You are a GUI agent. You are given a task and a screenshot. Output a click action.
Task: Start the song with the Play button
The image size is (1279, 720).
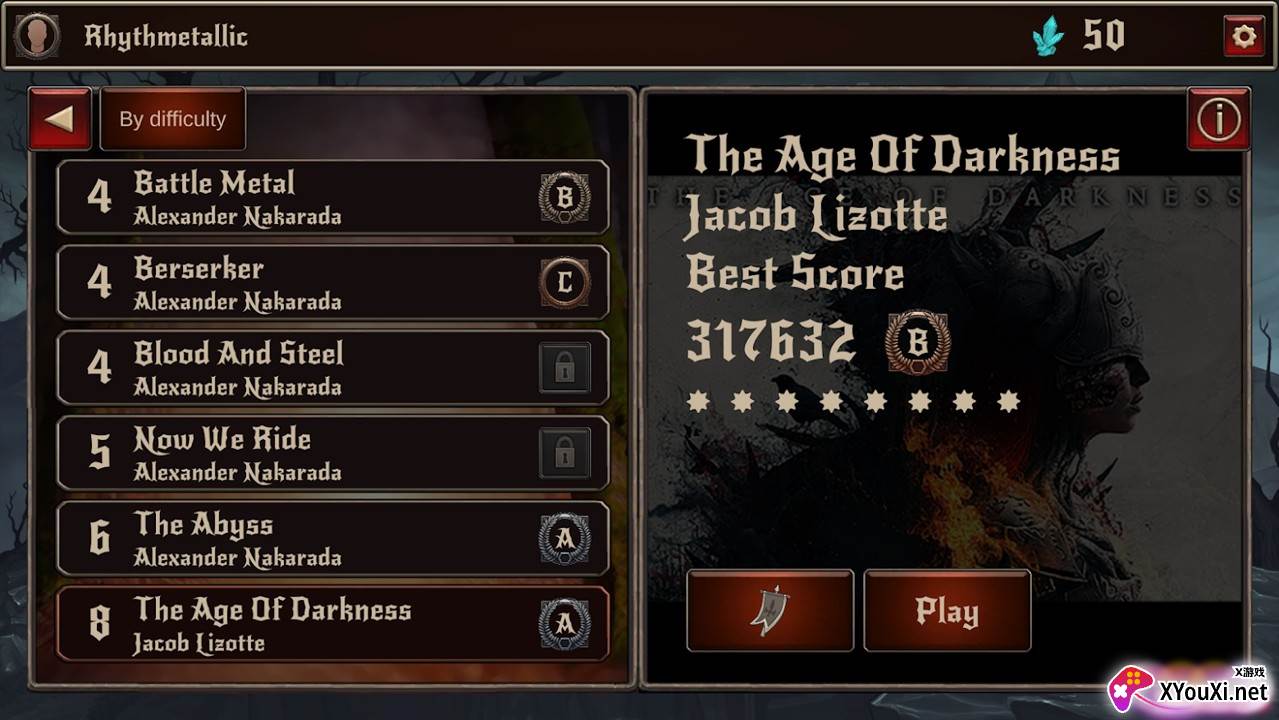point(947,610)
